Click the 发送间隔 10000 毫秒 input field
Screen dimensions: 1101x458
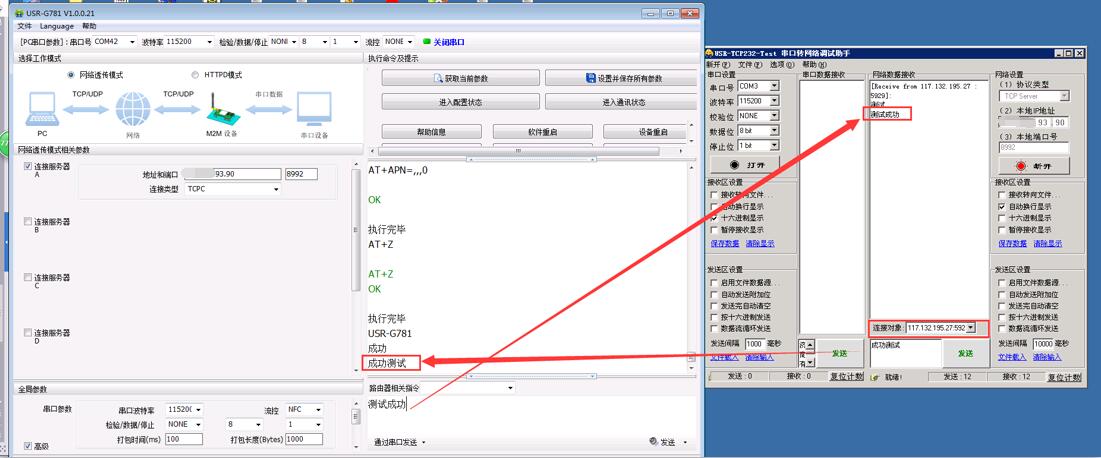pos(1044,344)
